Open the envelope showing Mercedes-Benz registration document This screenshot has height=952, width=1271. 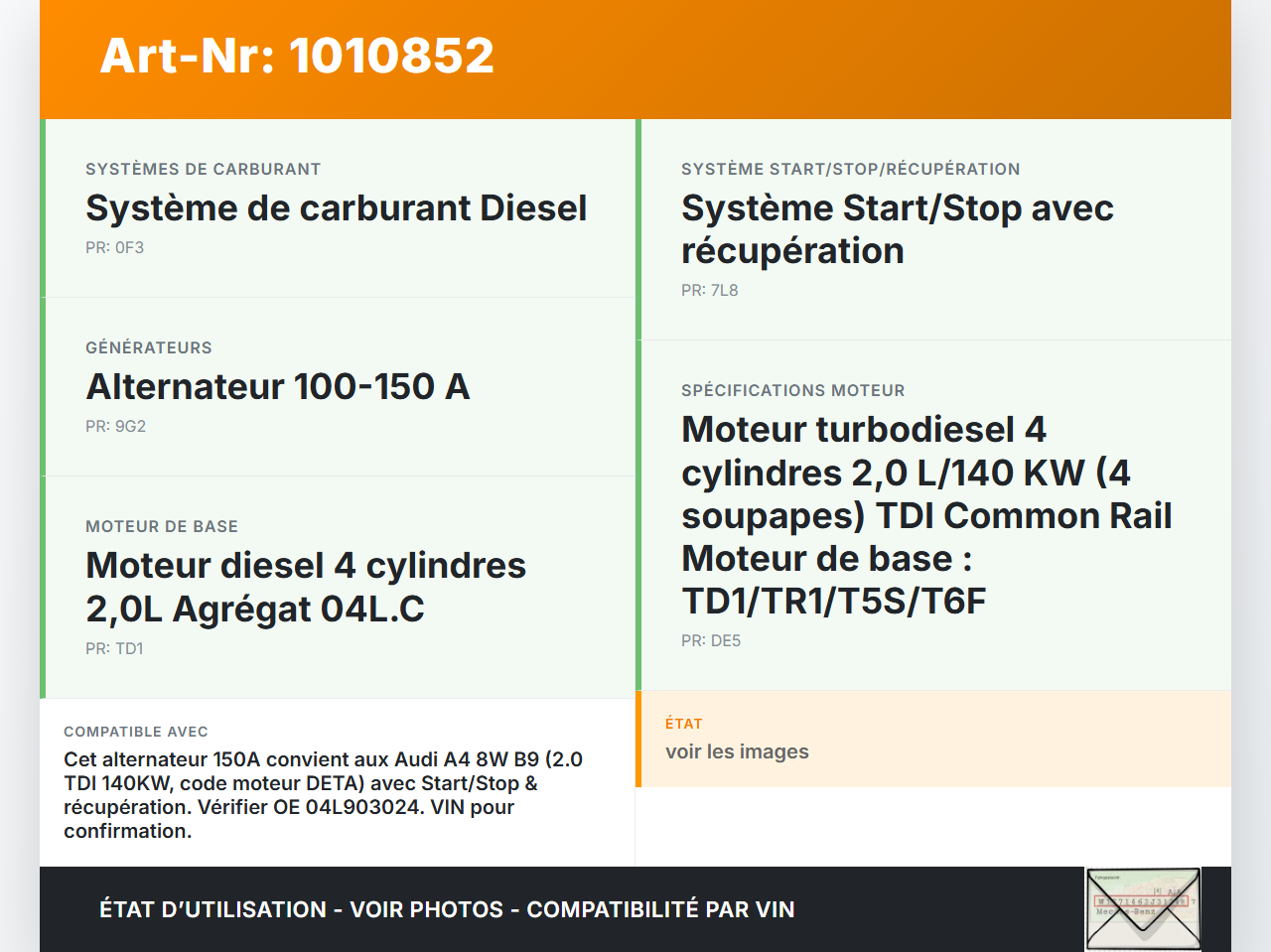pos(1142,908)
